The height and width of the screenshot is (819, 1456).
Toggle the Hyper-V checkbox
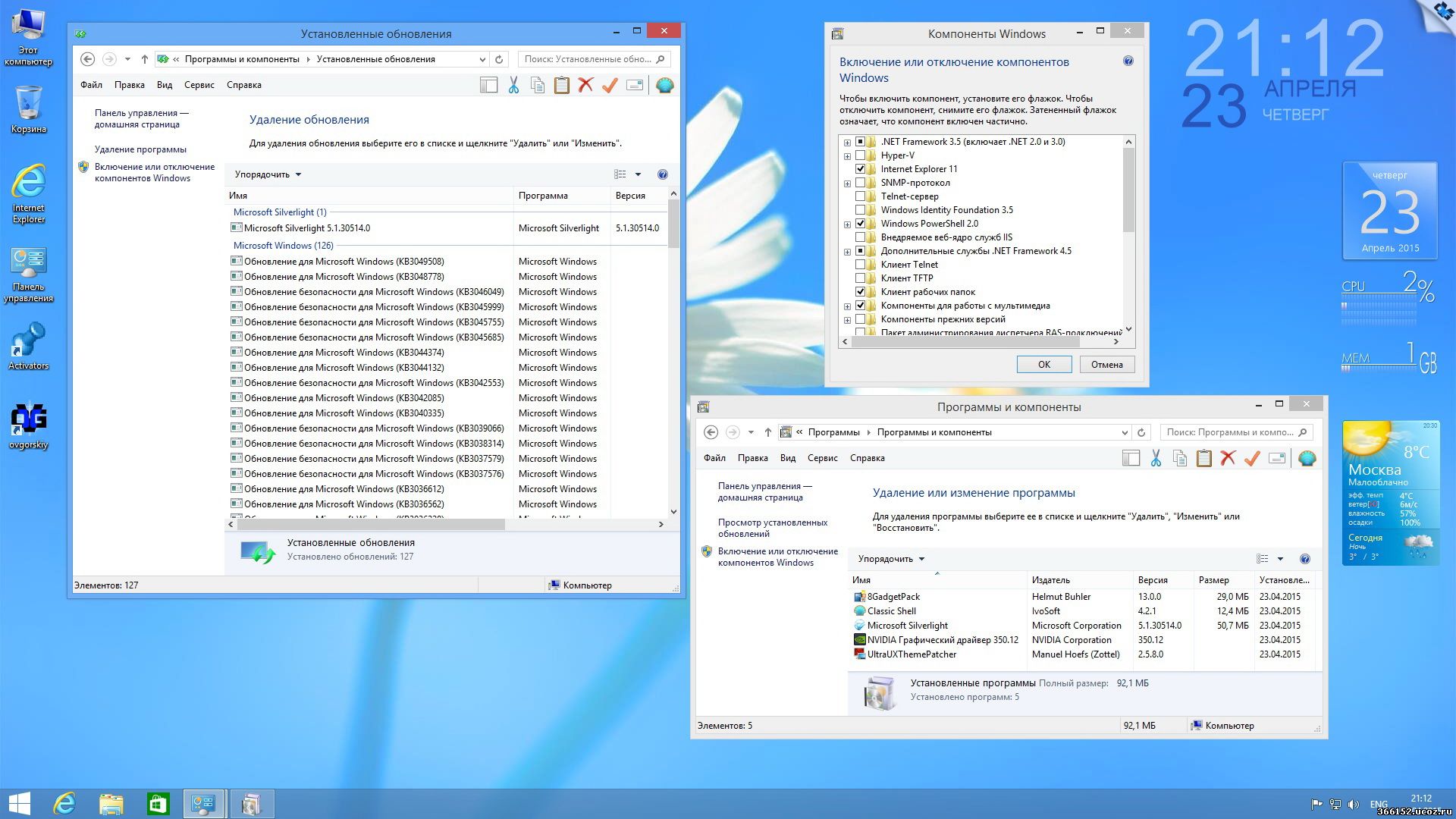pos(860,155)
